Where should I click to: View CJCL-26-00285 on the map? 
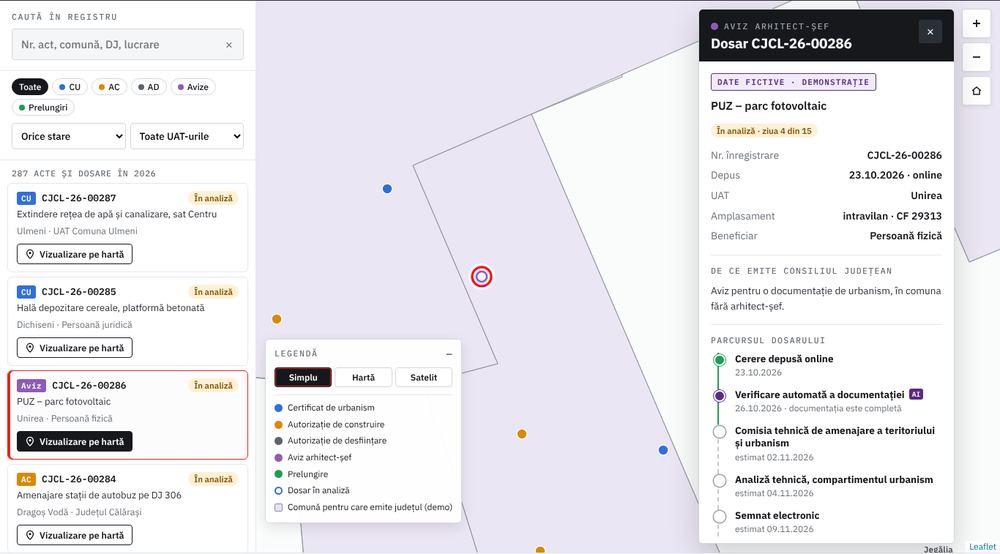[x=75, y=348]
